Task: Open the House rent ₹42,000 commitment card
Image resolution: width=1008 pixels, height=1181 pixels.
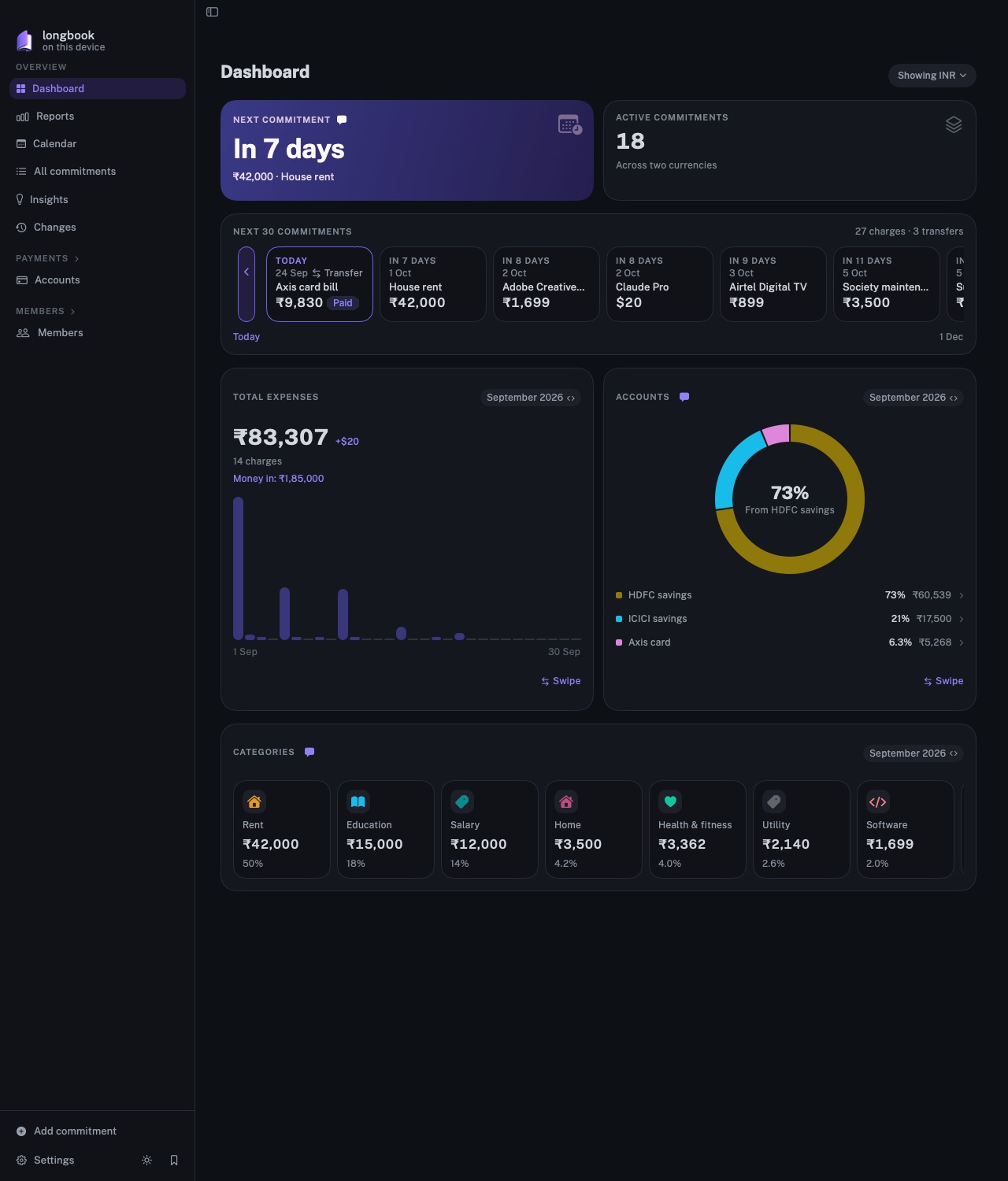Action: [x=432, y=284]
